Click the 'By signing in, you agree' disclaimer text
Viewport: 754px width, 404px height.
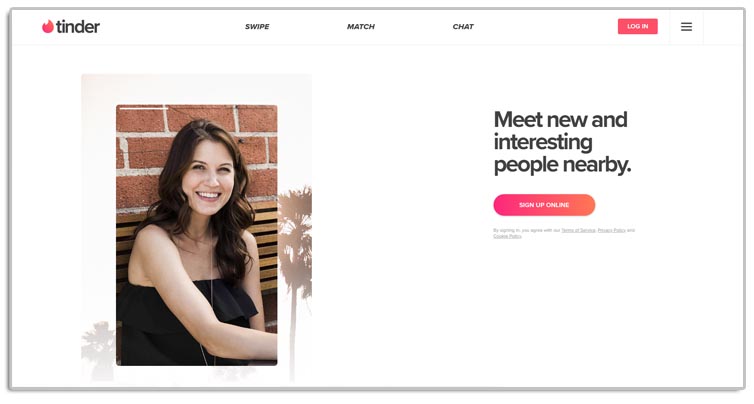click(x=527, y=230)
